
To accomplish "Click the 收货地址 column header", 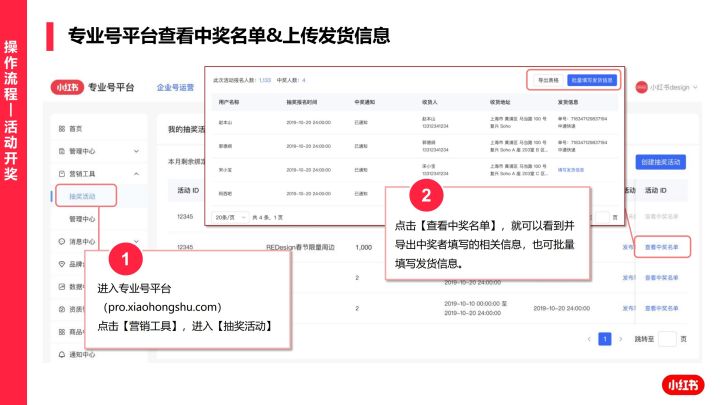I will (500, 102).
